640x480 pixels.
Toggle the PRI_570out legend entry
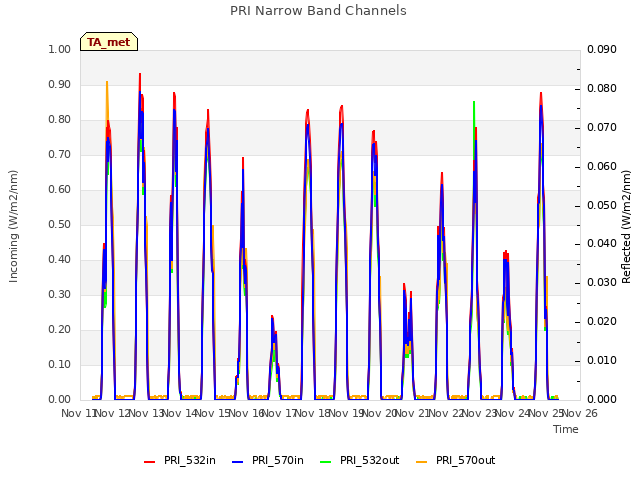(456, 460)
